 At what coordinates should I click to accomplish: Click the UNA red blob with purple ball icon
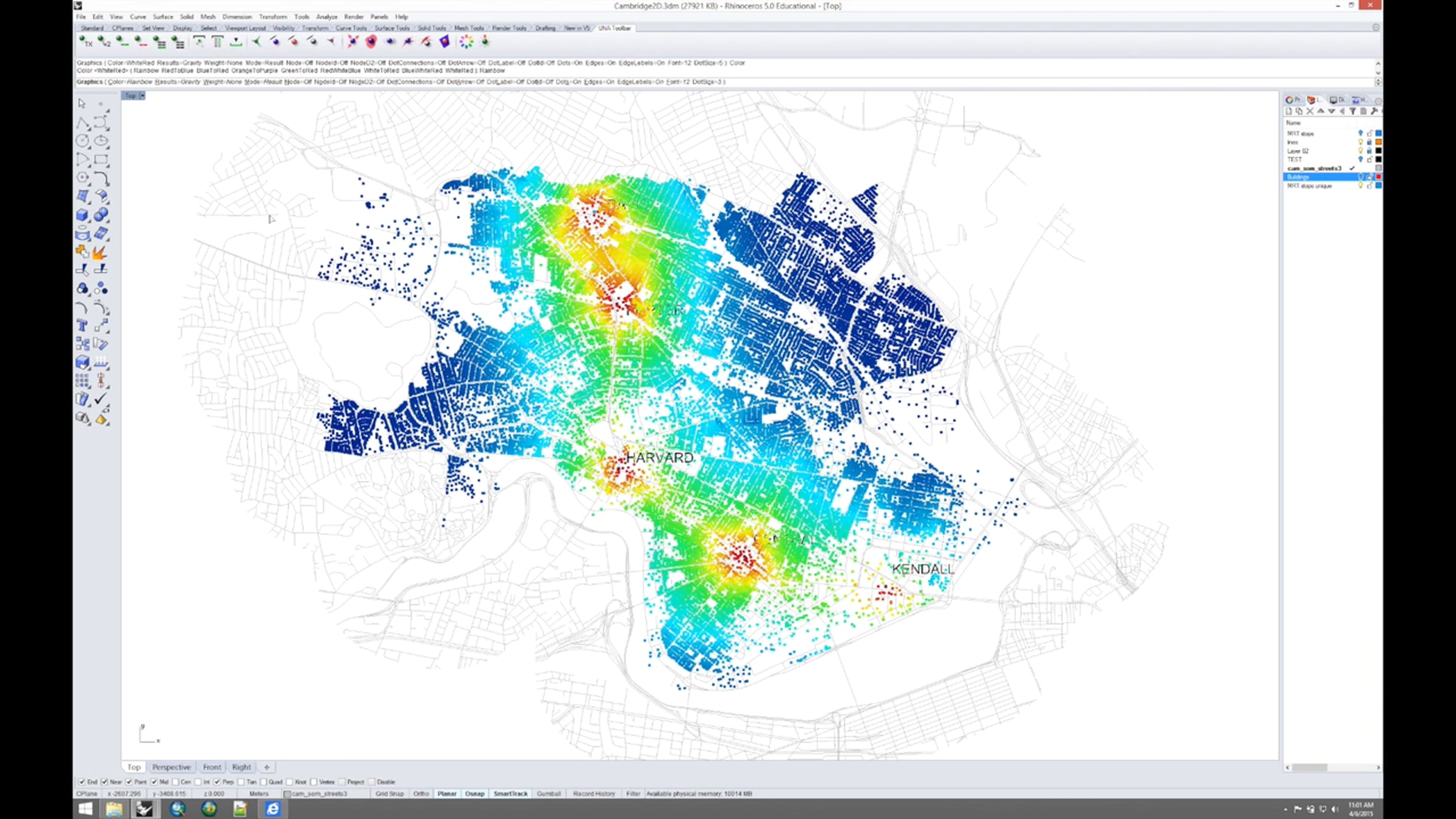pos(371,42)
